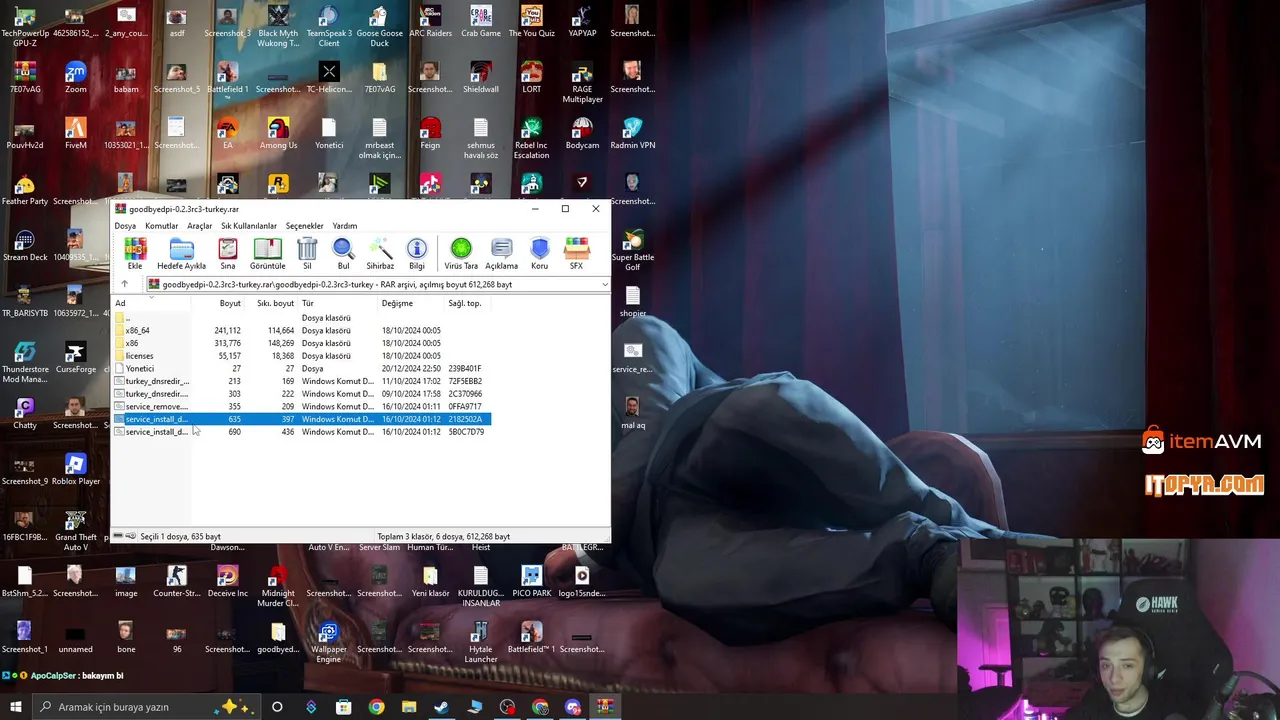The image size is (1280, 720).
Task: Click the Bul (Find) magnifier icon
Action: pos(343,254)
